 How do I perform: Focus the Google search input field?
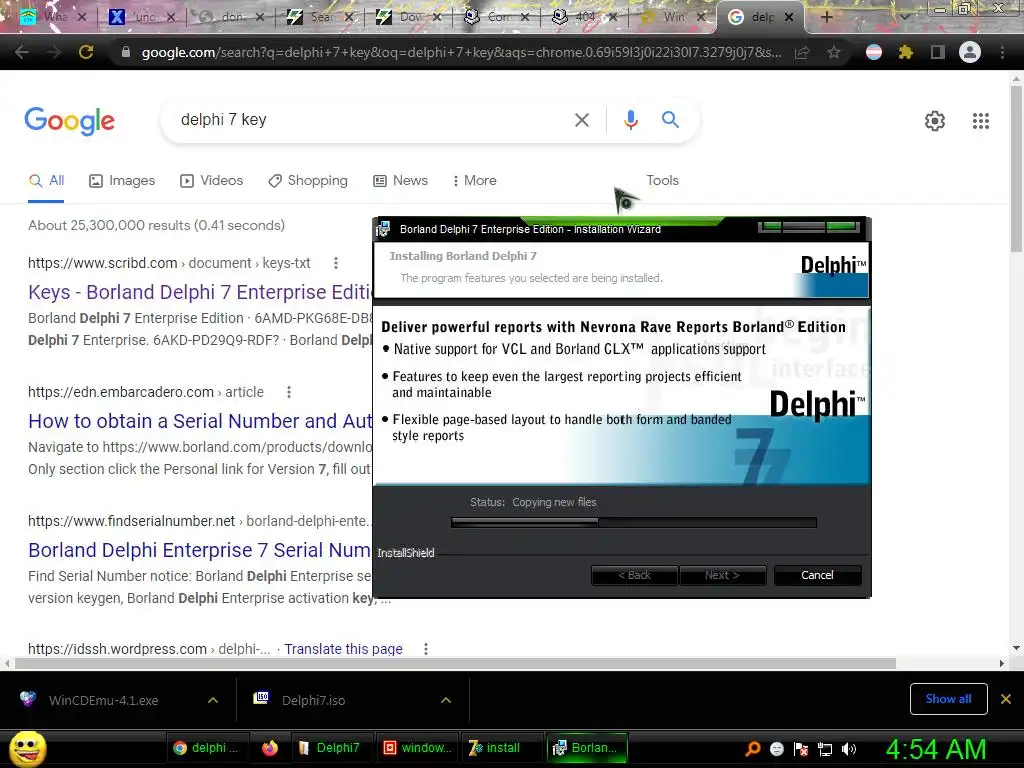click(x=369, y=120)
